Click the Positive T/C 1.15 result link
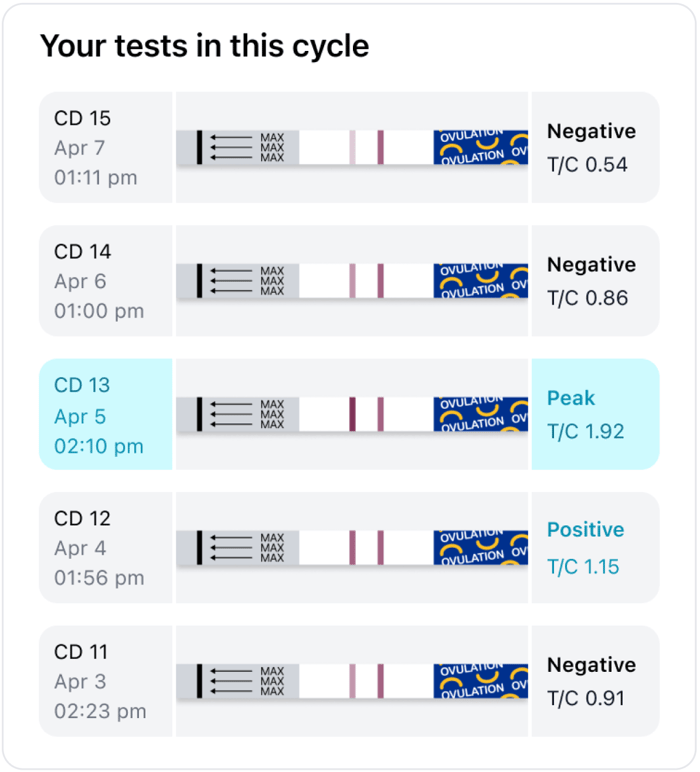 coord(594,548)
